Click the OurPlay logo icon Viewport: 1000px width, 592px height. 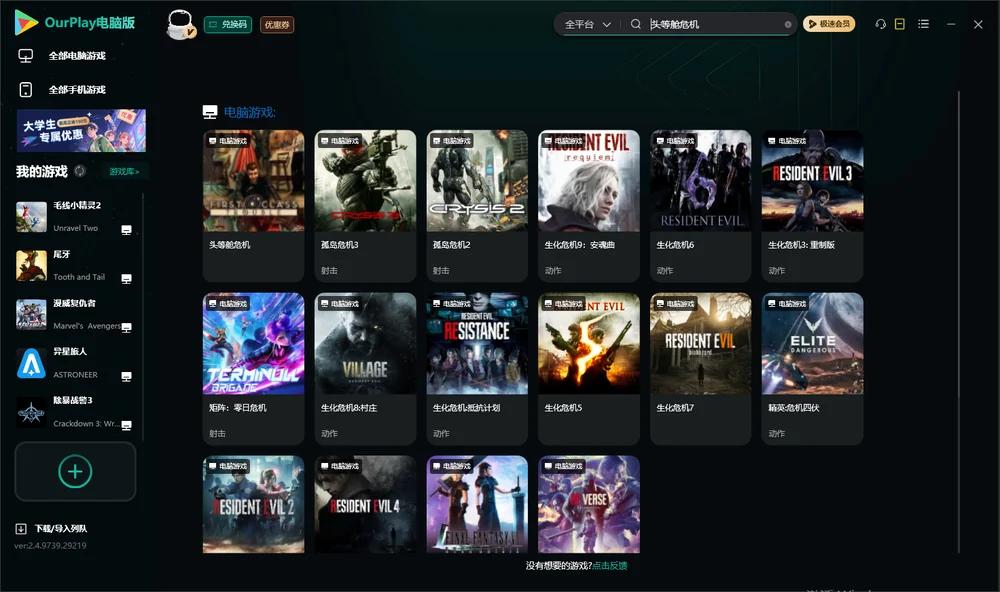point(26,23)
